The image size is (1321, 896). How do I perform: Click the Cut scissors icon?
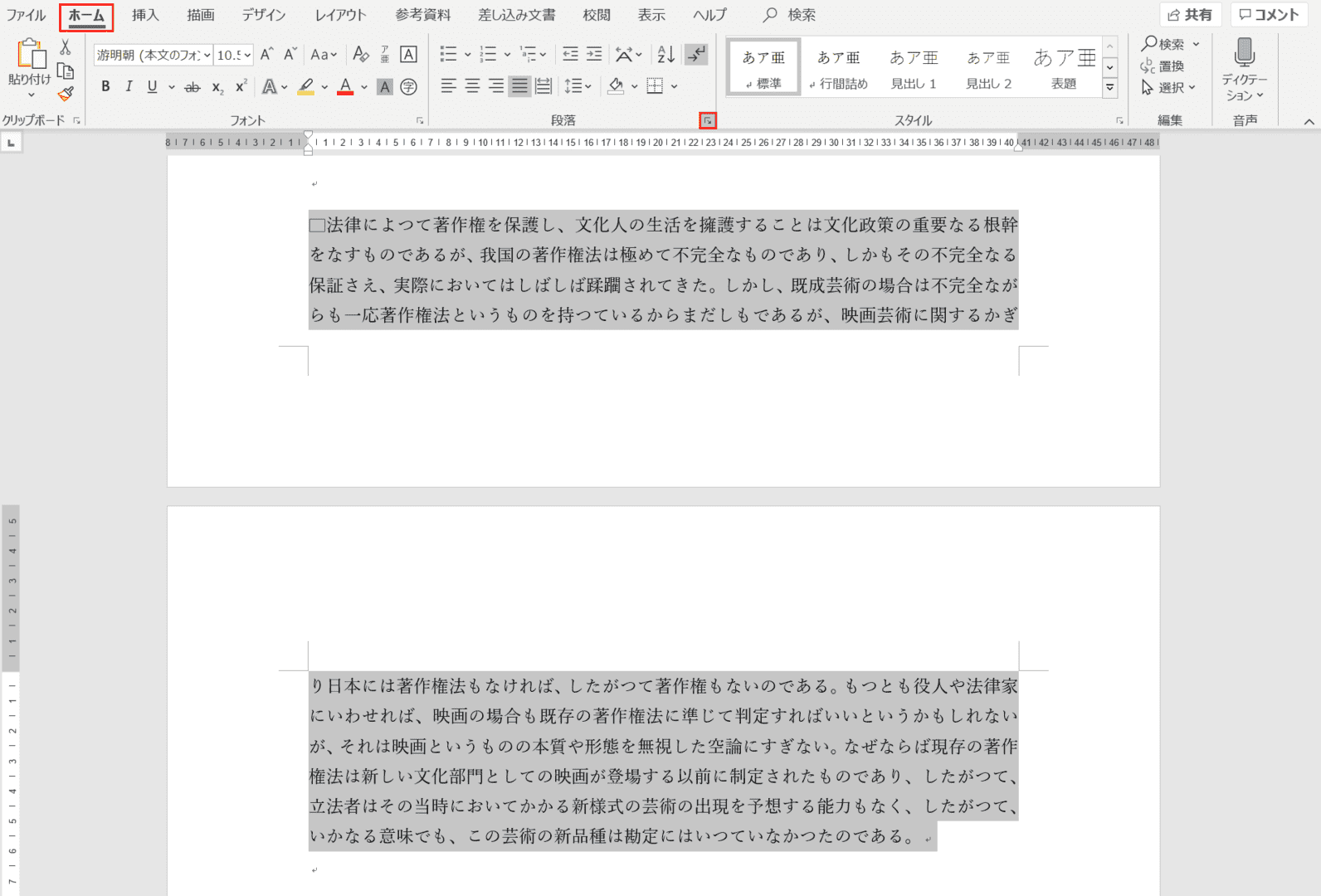point(66,47)
